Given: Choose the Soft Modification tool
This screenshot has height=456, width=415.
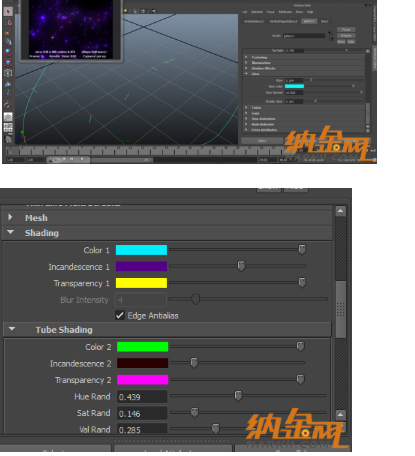Looking at the screenshot, I should coord(8,83).
